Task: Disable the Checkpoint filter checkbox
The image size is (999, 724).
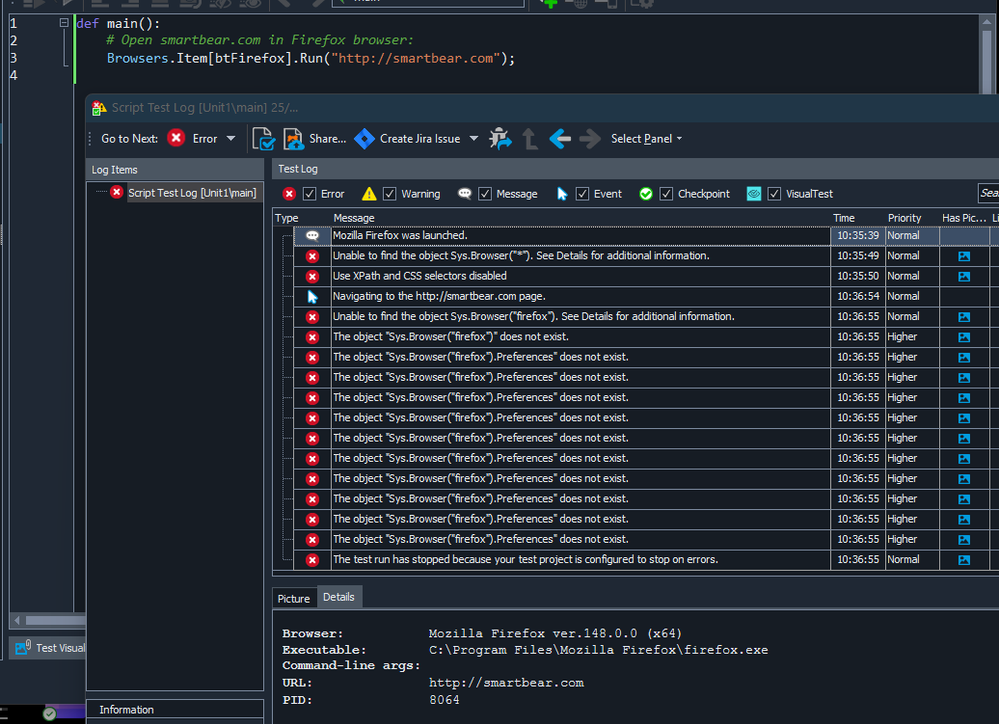Action: 667,194
